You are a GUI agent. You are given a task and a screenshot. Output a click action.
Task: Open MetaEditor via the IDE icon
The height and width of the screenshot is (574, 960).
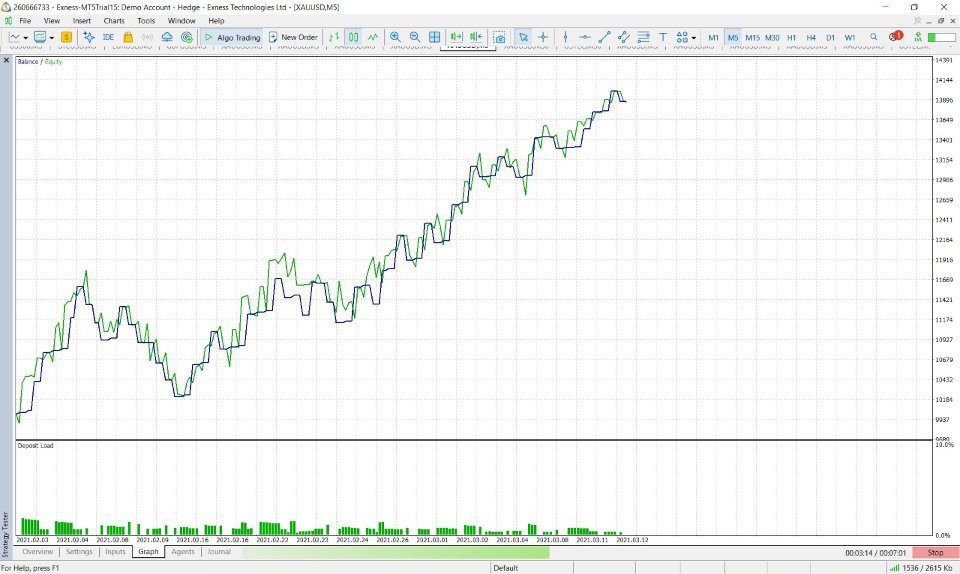(108, 37)
